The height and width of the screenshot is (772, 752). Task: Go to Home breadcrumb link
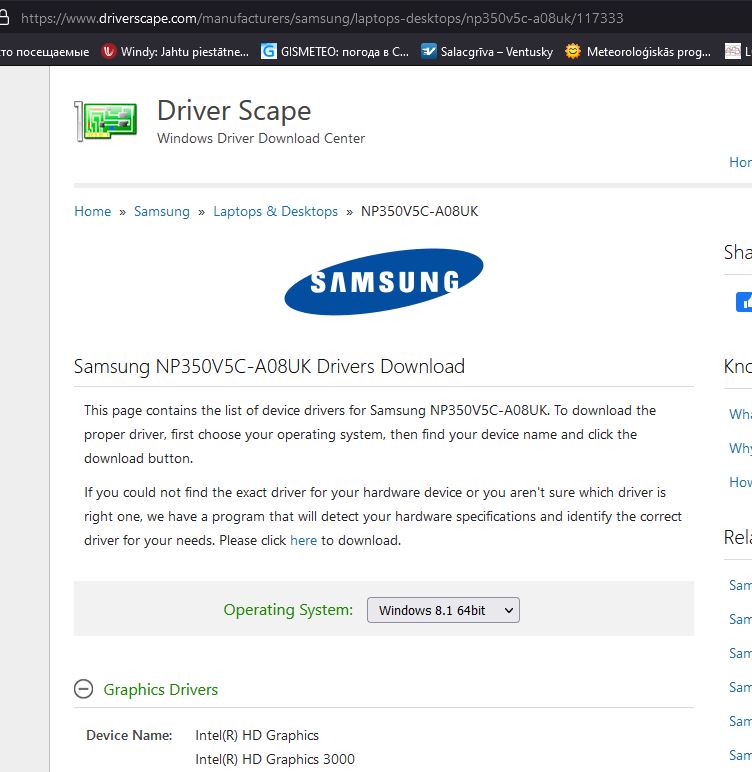[x=93, y=211]
